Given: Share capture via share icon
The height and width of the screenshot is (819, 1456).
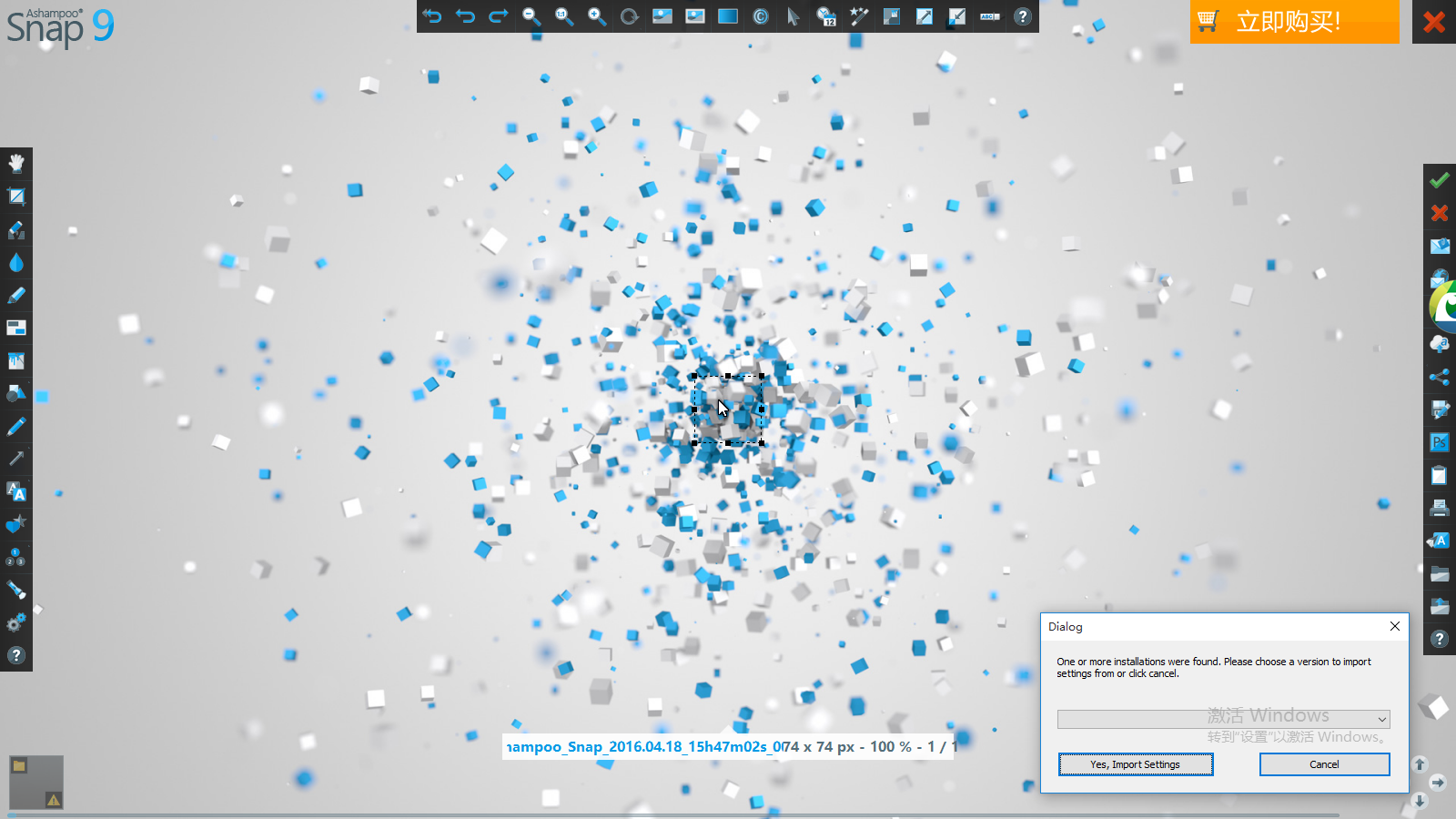Looking at the screenshot, I should coord(1439,377).
